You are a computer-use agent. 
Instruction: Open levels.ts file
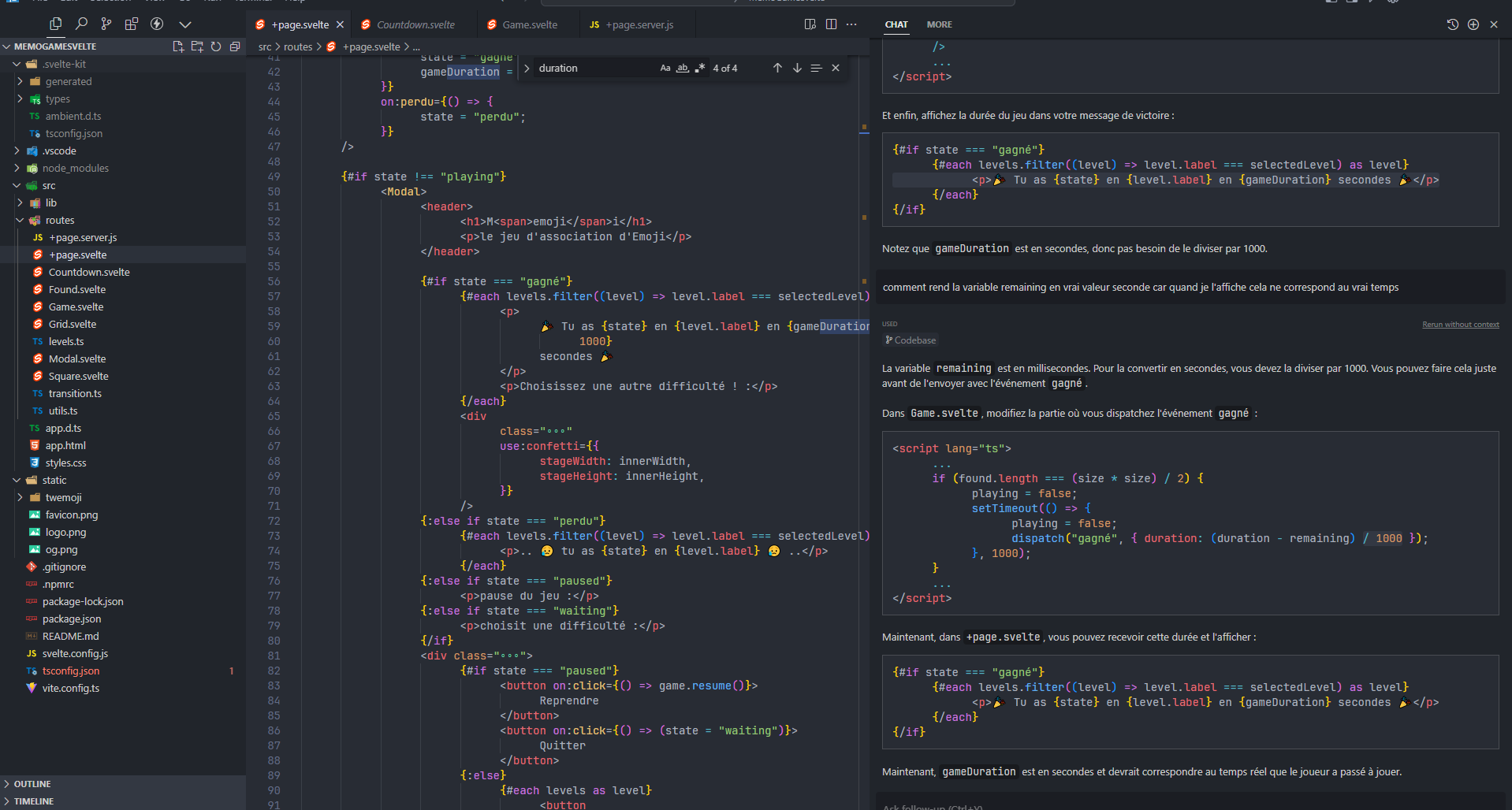pyautogui.click(x=123, y=341)
